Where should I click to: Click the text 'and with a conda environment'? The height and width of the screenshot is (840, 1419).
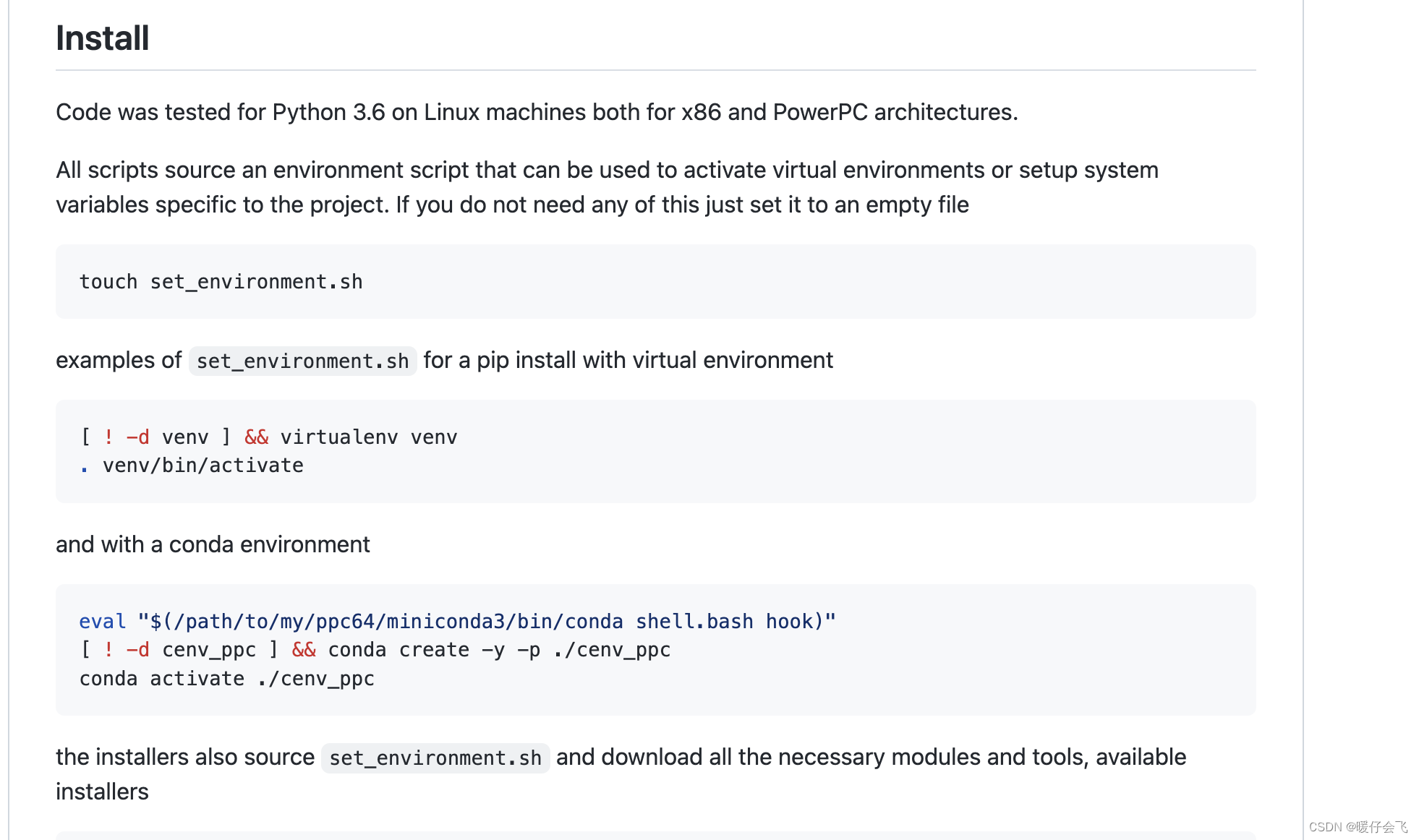point(213,544)
